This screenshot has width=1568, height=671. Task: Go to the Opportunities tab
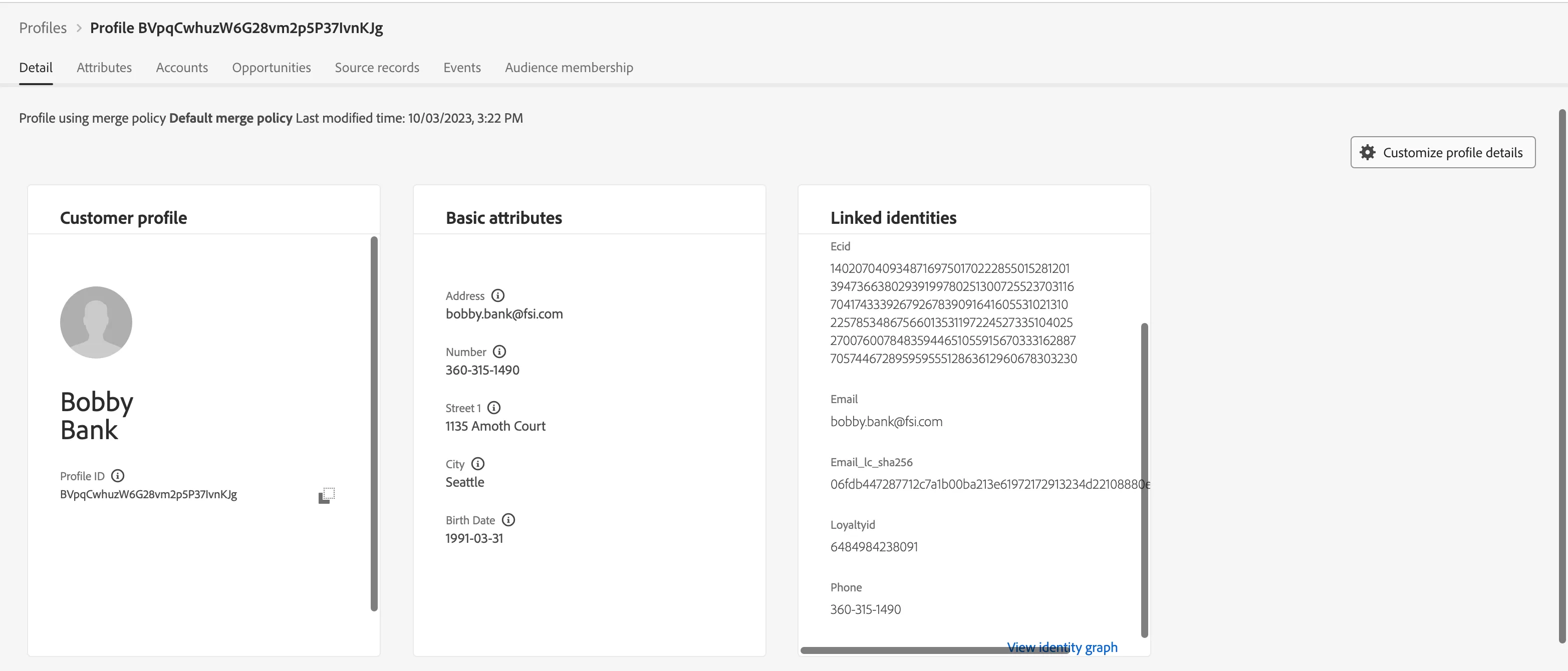point(272,68)
